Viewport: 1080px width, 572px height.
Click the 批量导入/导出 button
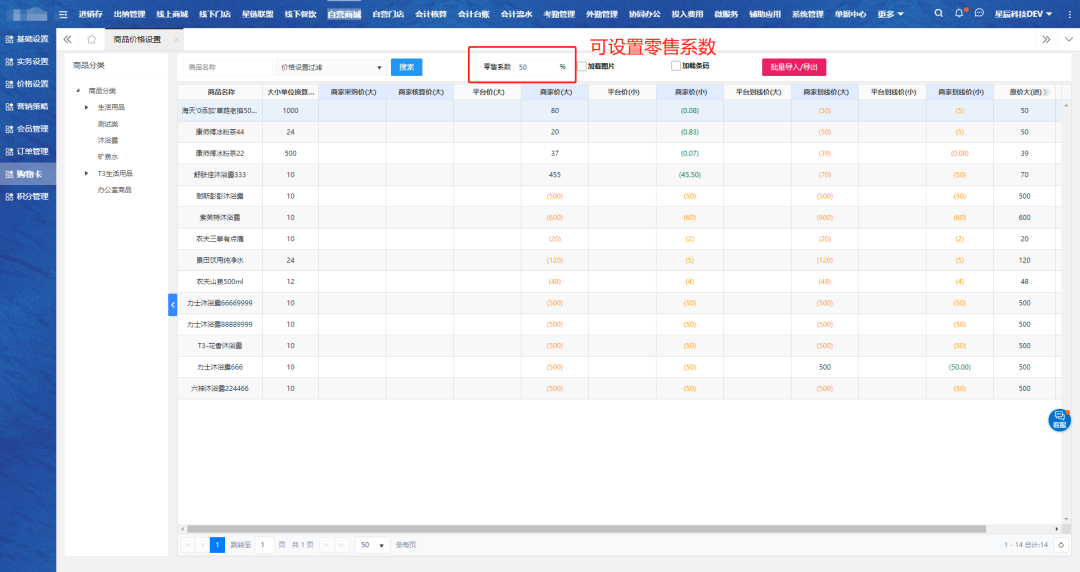[x=794, y=67]
